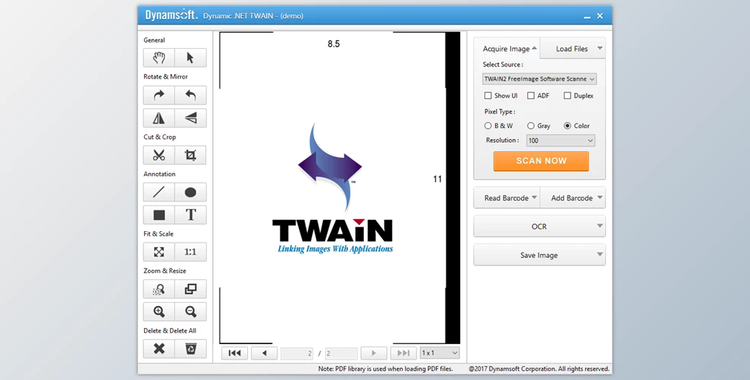Pick the filled Rectangle annotation tool
Screen dimensions: 750x380
(x=159, y=215)
